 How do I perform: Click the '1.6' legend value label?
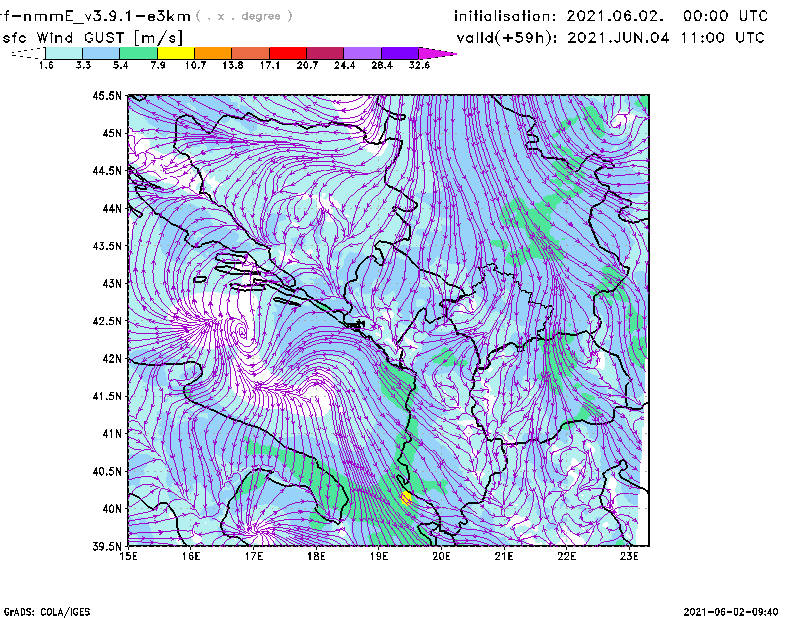coord(46,65)
